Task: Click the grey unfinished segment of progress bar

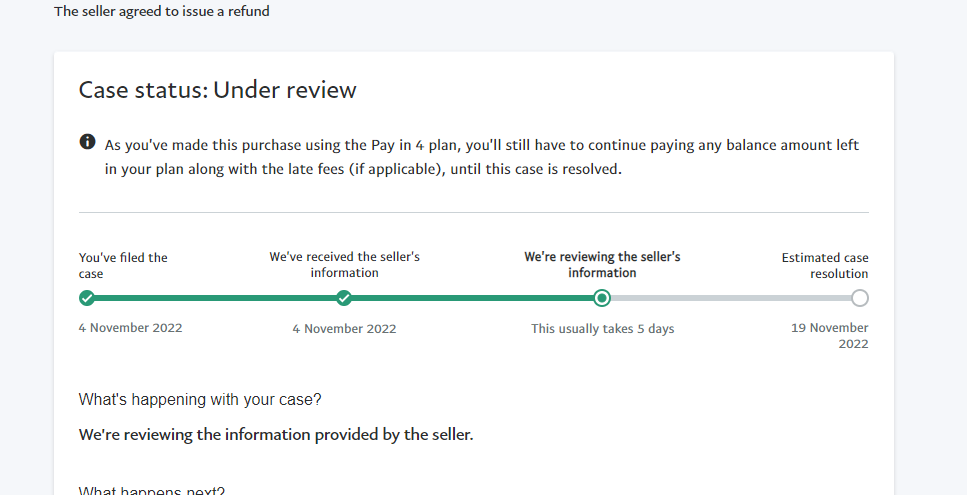Action: pyautogui.click(x=731, y=298)
